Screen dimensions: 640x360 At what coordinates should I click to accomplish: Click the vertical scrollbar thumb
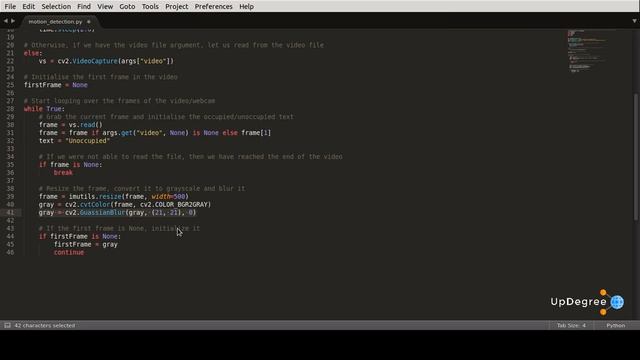tap(636, 157)
